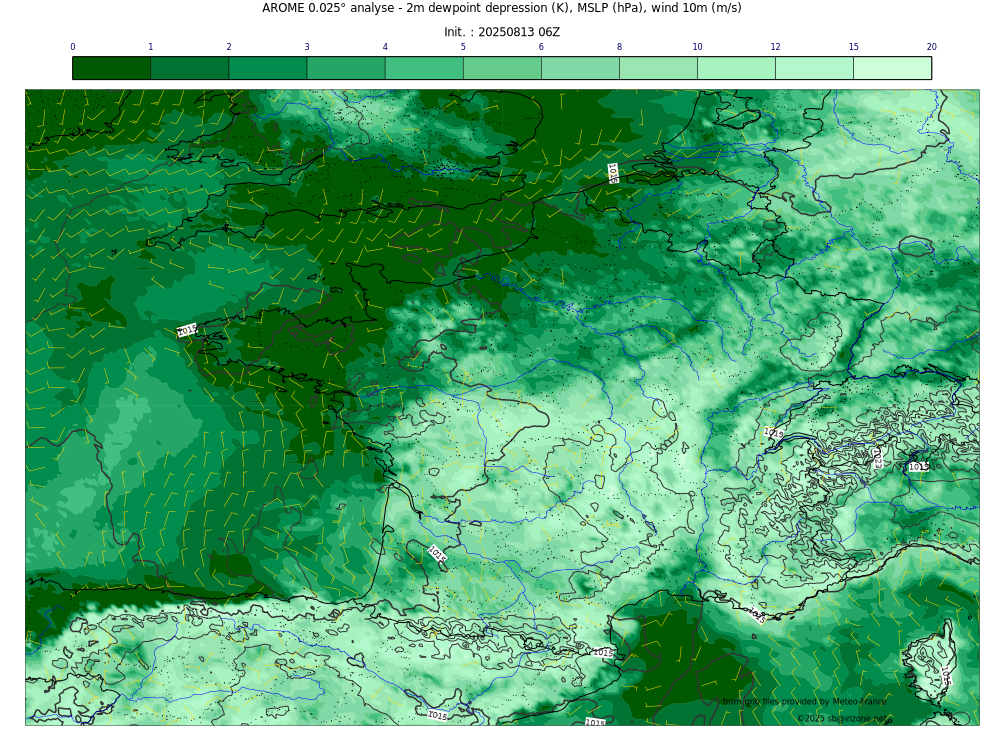The height and width of the screenshot is (738, 1005).
Task: Click the 1015 isobar label on Corsica
Action: [945, 677]
